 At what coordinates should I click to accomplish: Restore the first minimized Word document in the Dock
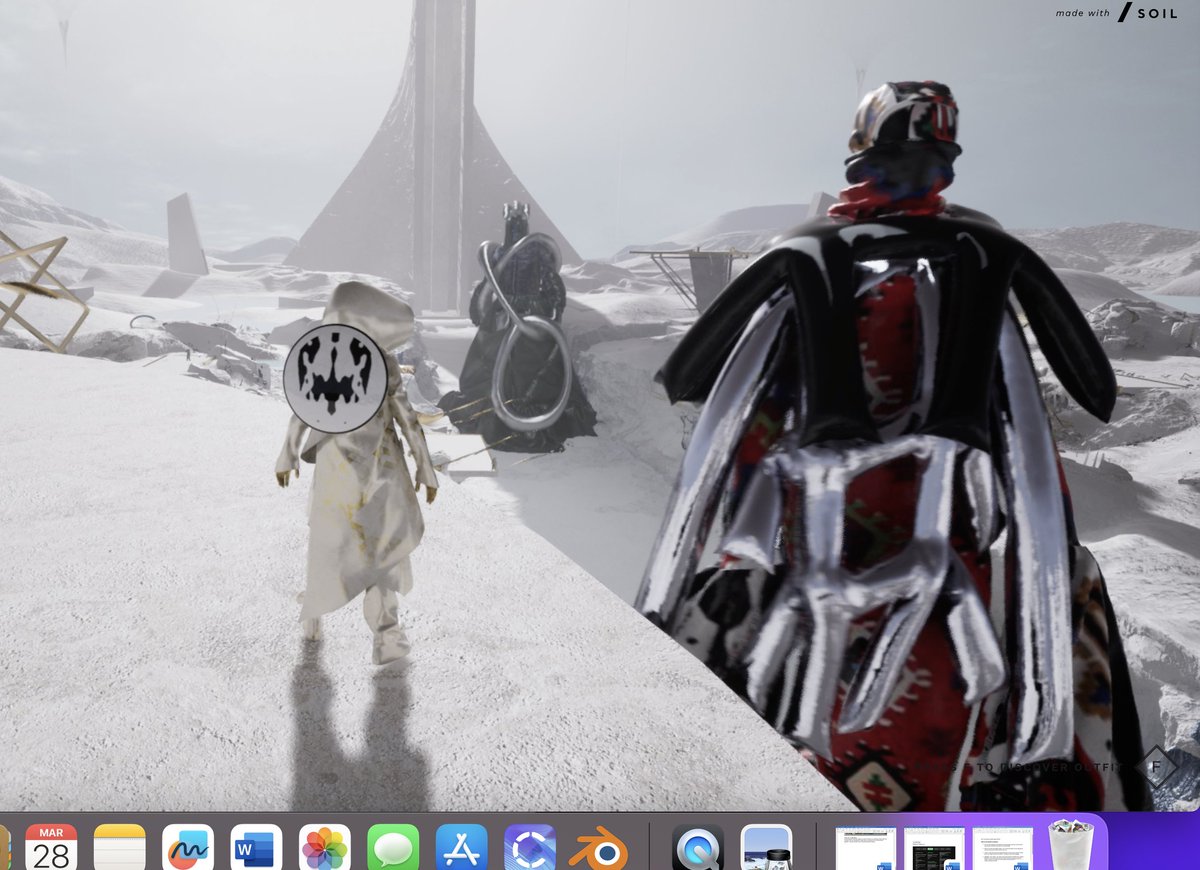tap(866, 848)
